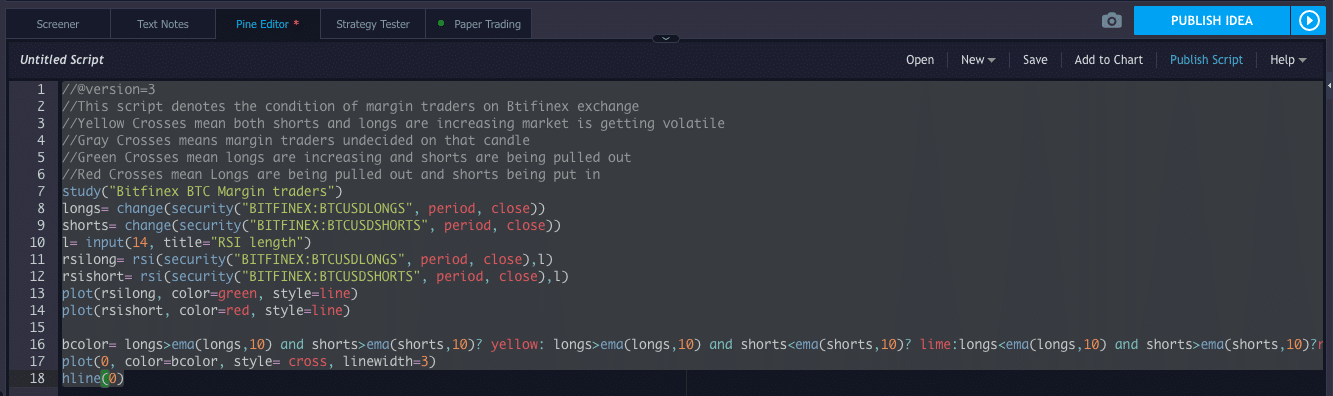This screenshot has height=396, width=1333.
Task: Collapse panel using the center chevron handle
Action: coord(666,39)
